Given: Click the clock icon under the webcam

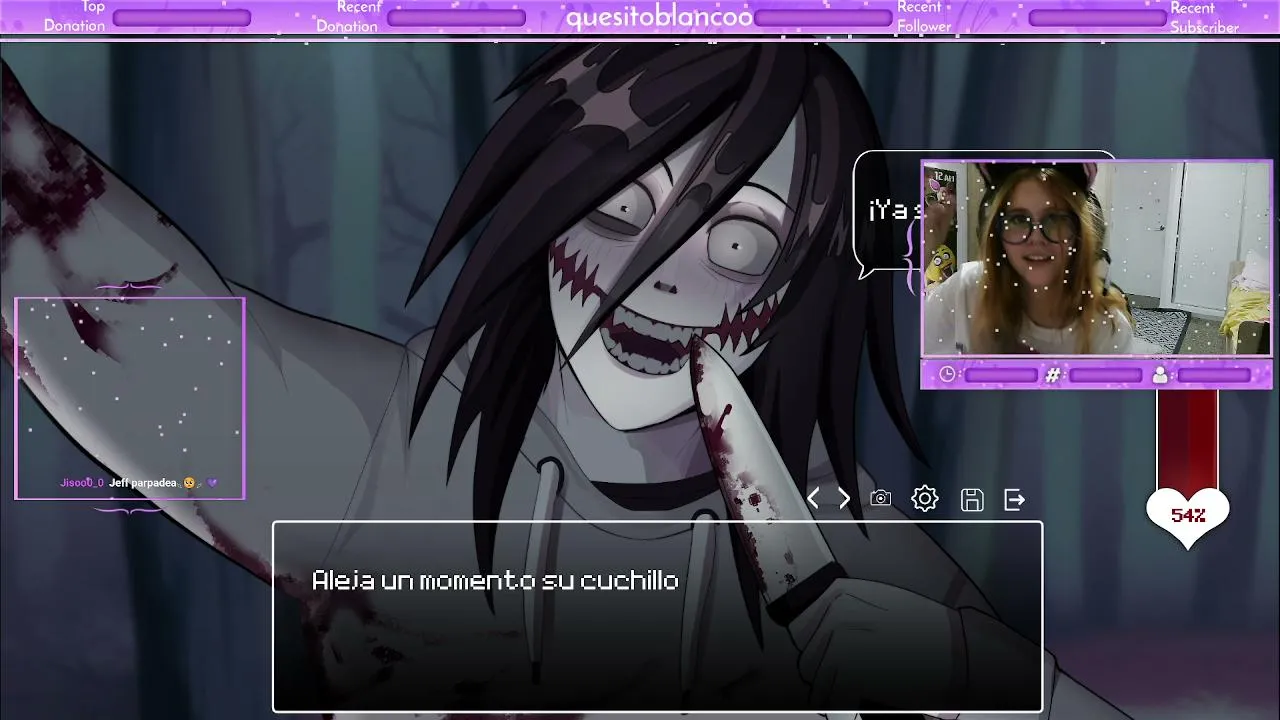Looking at the screenshot, I should 948,375.
